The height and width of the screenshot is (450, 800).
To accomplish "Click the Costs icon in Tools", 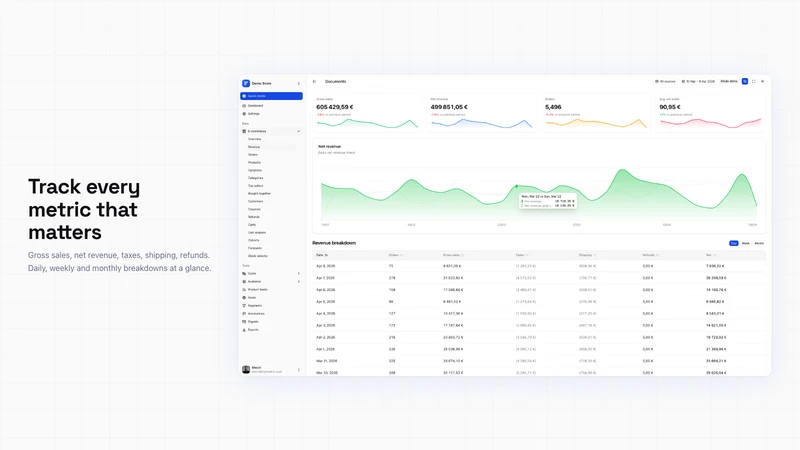I will (244, 273).
